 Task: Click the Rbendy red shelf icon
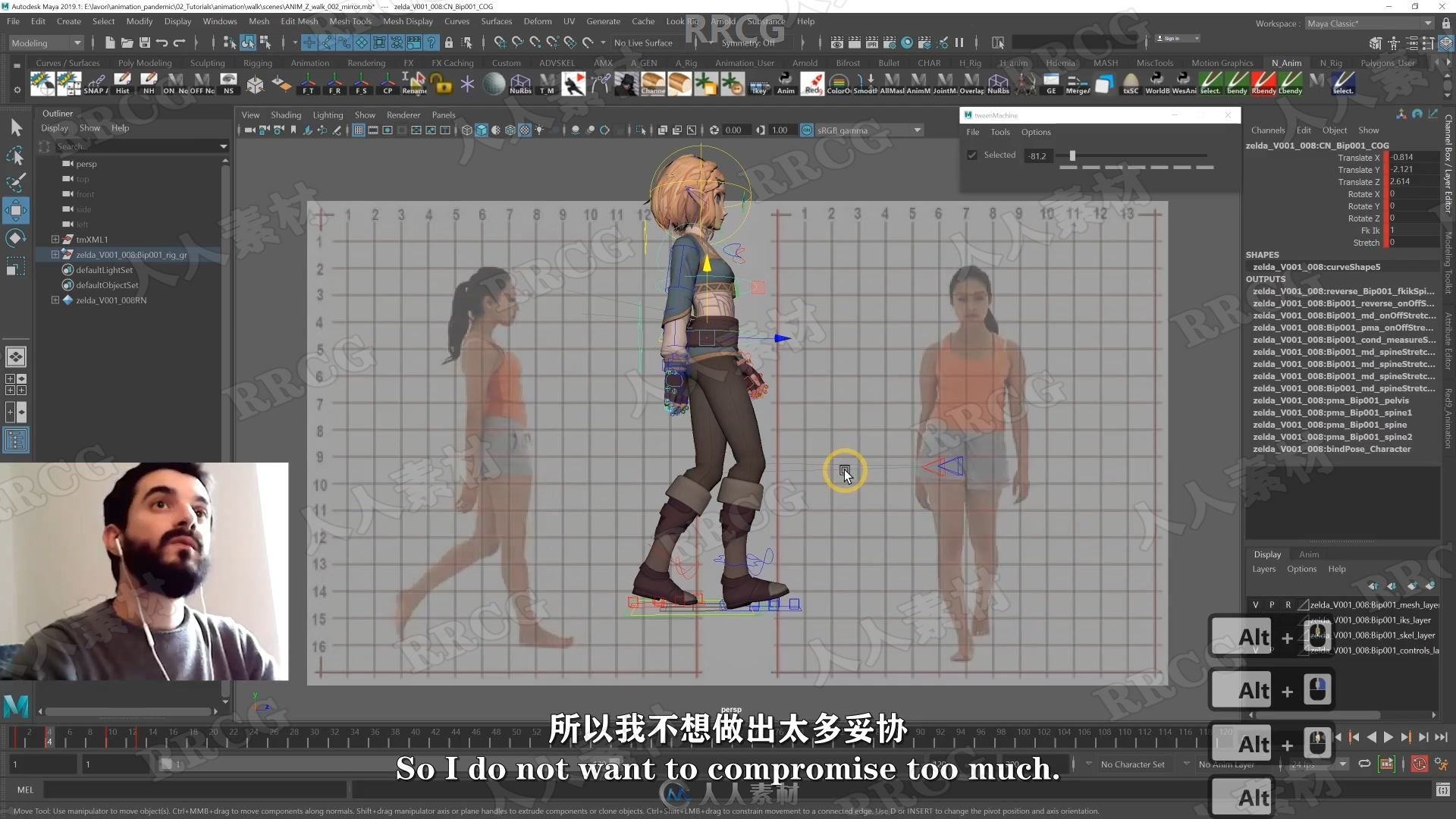[x=1263, y=83]
